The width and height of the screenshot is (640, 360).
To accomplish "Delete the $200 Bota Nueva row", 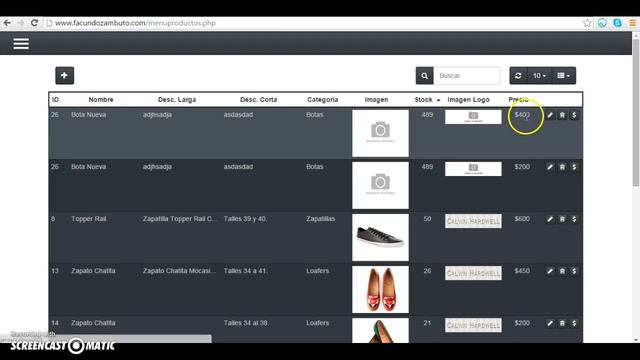I will [562, 167].
